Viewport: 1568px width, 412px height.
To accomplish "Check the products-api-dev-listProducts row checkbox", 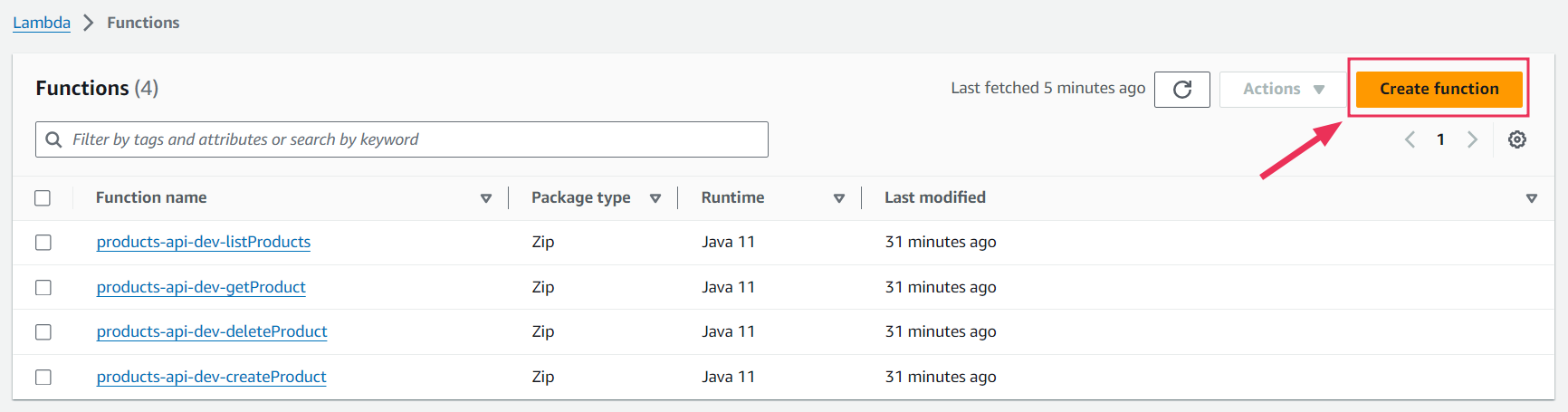I will click(x=43, y=242).
